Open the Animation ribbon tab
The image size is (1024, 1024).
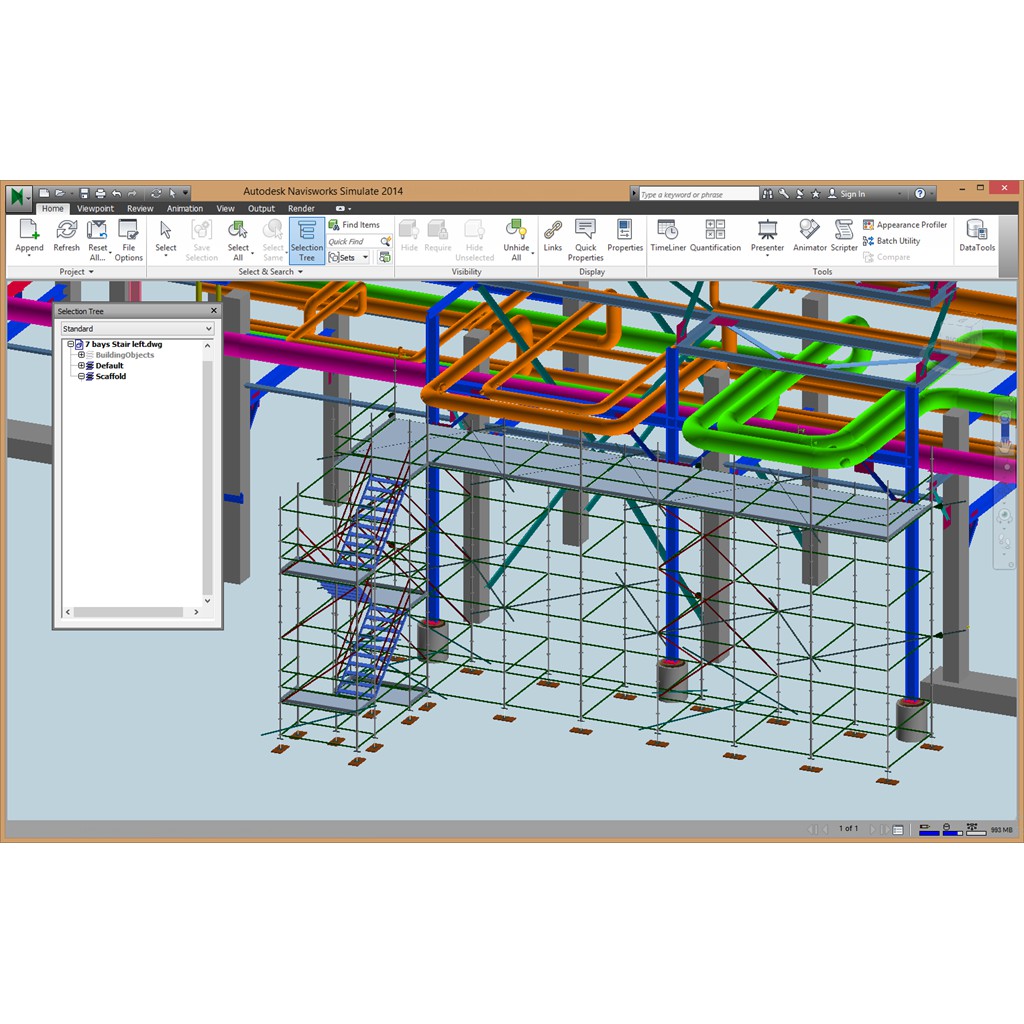click(x=185, y=209)
